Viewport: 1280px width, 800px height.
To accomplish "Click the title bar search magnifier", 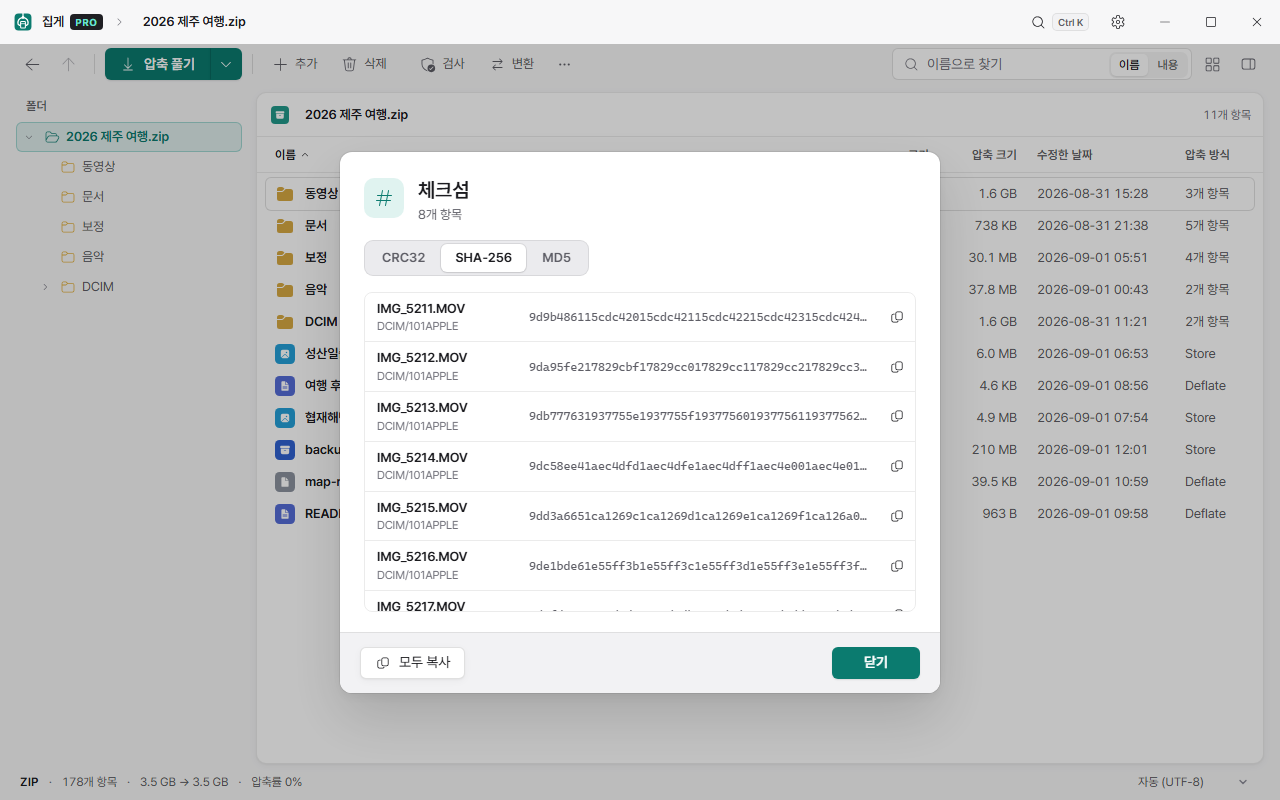I will (1038, 22).
